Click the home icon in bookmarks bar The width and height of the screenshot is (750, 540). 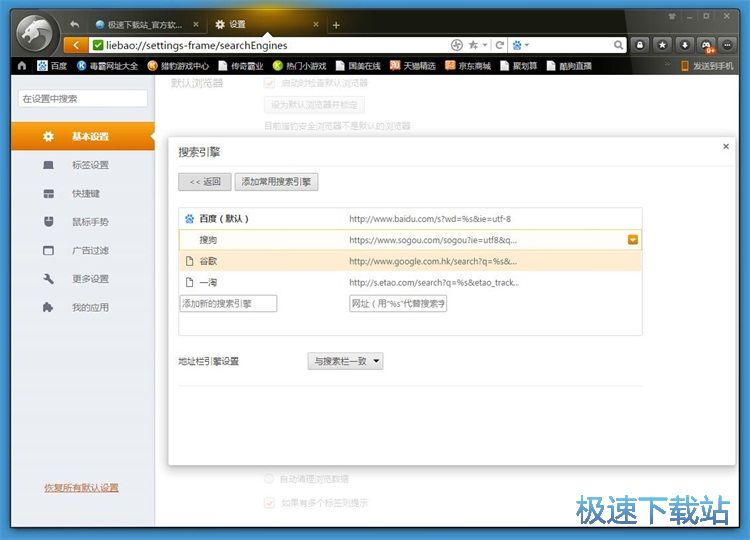tap(22, 66)
